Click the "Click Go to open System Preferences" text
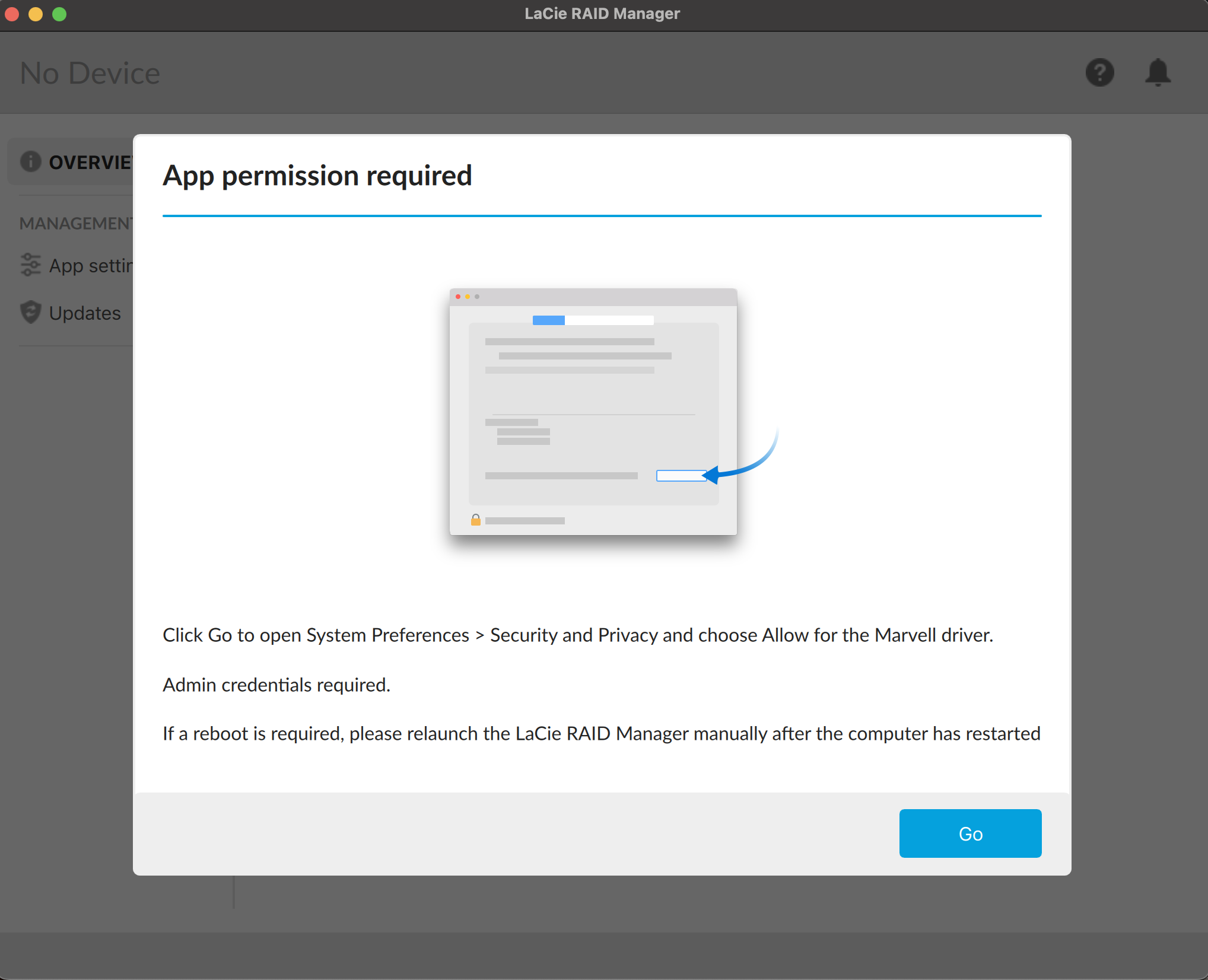Screen dimensions: 1208x980 coord(578,635)
